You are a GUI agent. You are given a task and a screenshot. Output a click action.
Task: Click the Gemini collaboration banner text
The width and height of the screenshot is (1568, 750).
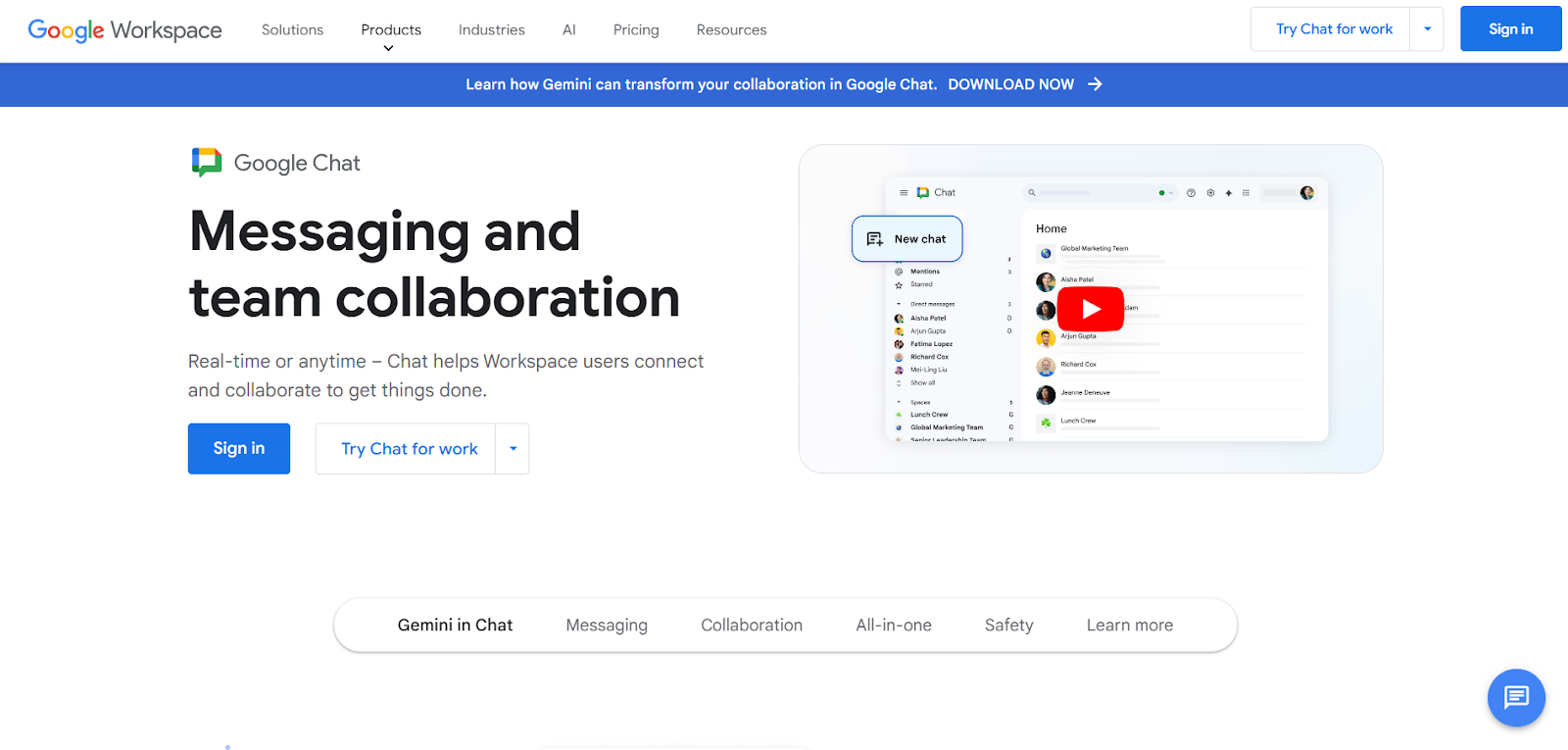click(x=701, y=84)
